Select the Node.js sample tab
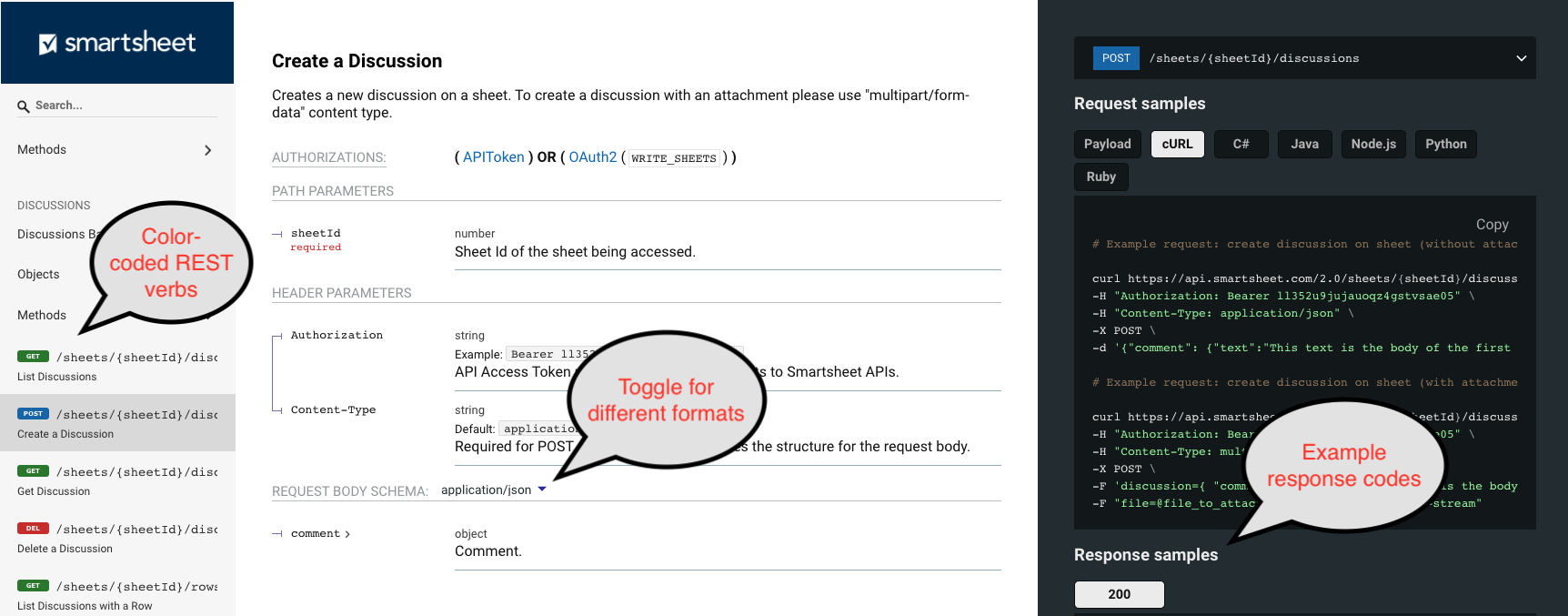Viewport: 1568px width, 616px height. [x=1373, y=144]
